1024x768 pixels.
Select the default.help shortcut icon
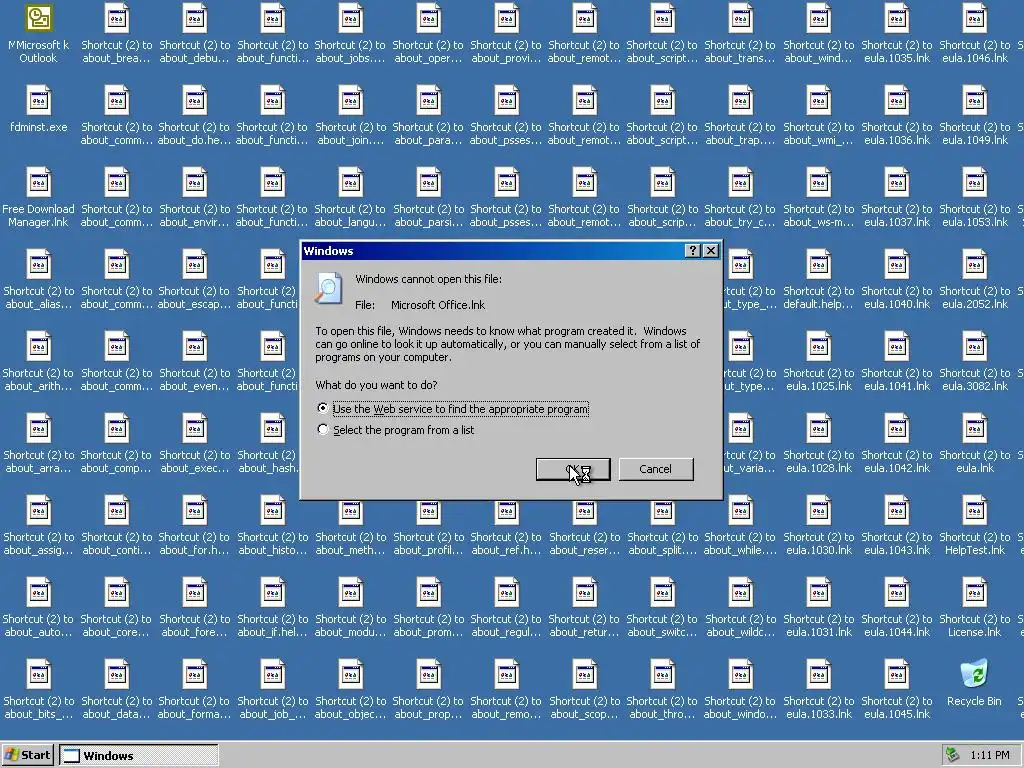point(818,264)
